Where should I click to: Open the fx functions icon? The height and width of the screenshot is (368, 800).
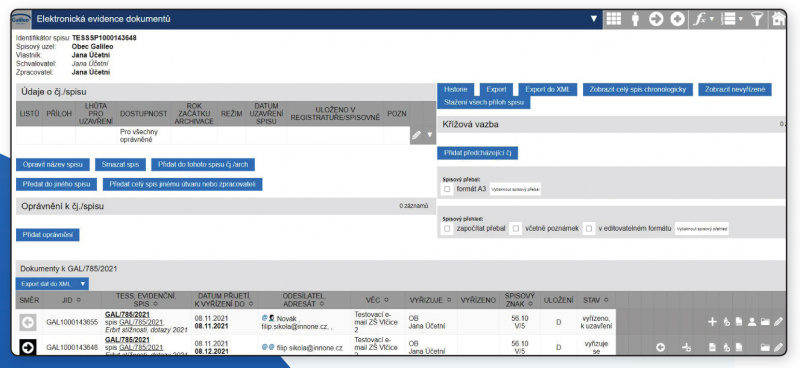click(x=699, y=19)
